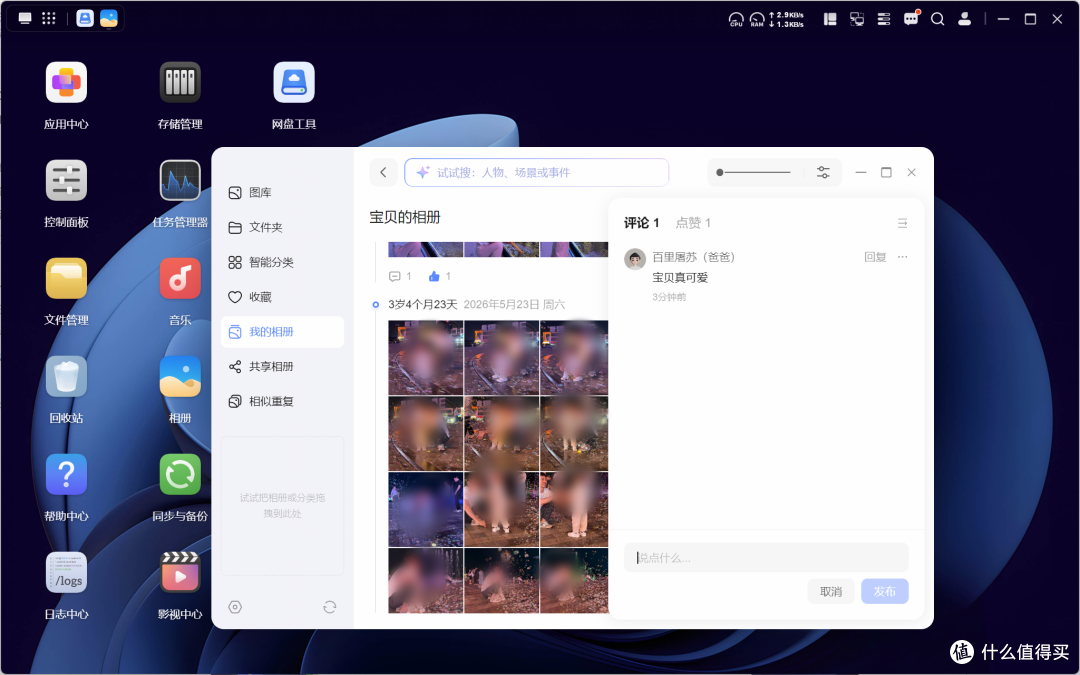1080x675 pixels.
Task: Click the 宝贝的相册 album title
Action: point(404,217)
